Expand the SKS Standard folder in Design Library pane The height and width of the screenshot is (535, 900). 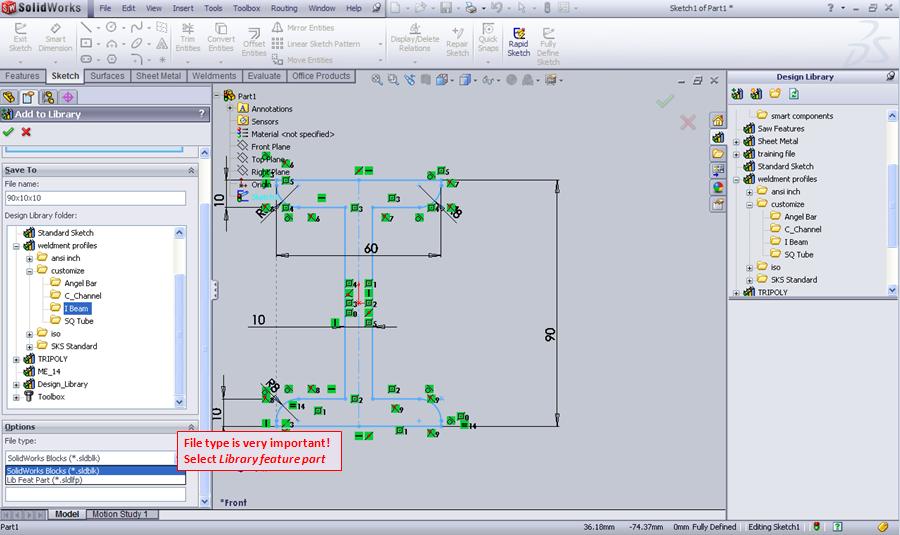click(x=749, y=281)
